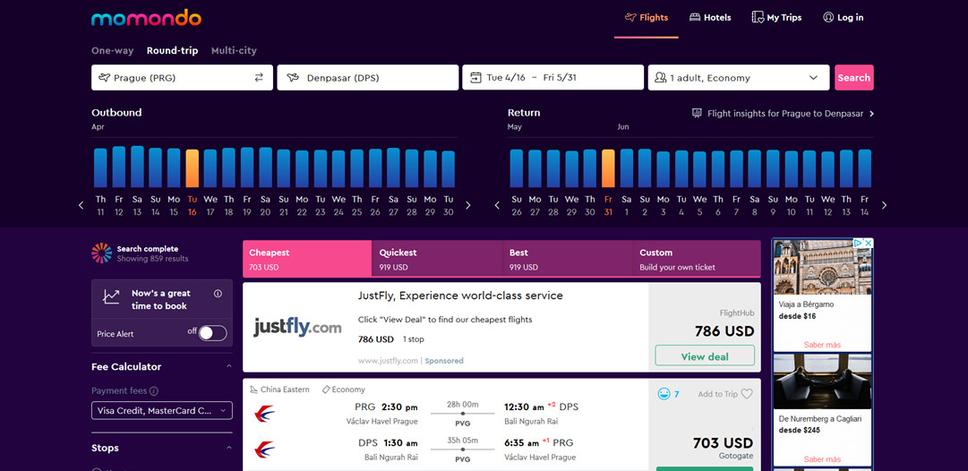Viewport: 968px width, 471px height.
Task: Collapse the Stops section
Action: (x=229, y=448)
